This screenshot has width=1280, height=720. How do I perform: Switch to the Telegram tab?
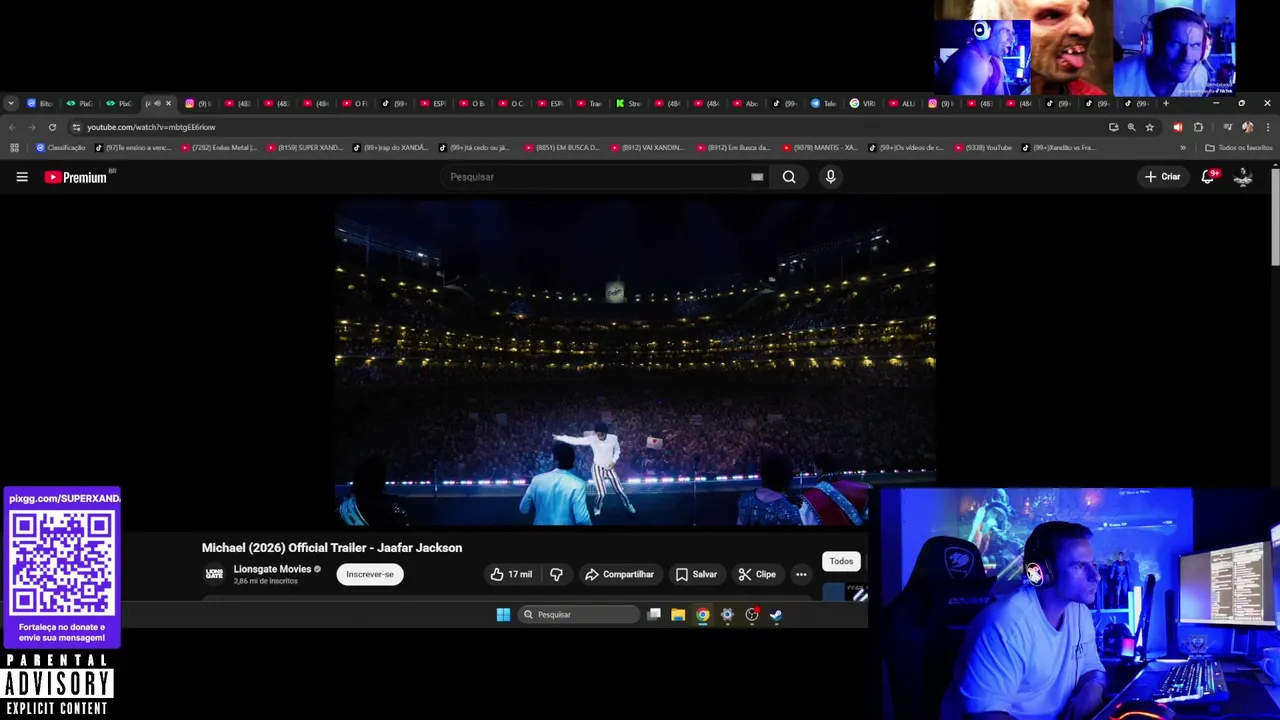tap(823, 103)
